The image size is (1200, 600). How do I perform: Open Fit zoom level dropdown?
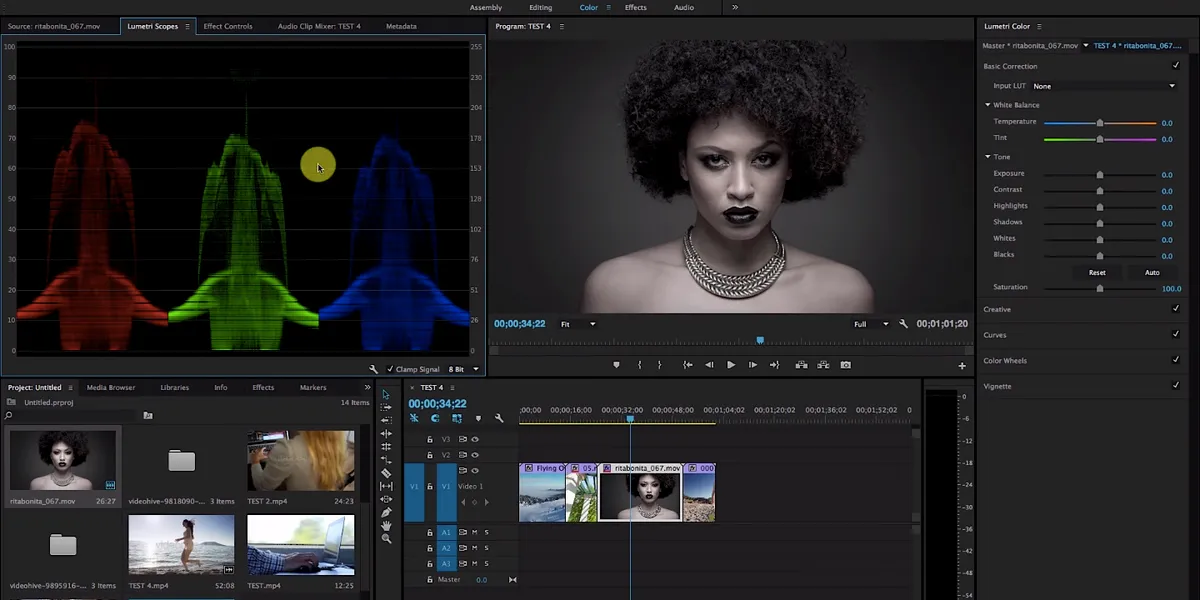[x=578, y=324]
